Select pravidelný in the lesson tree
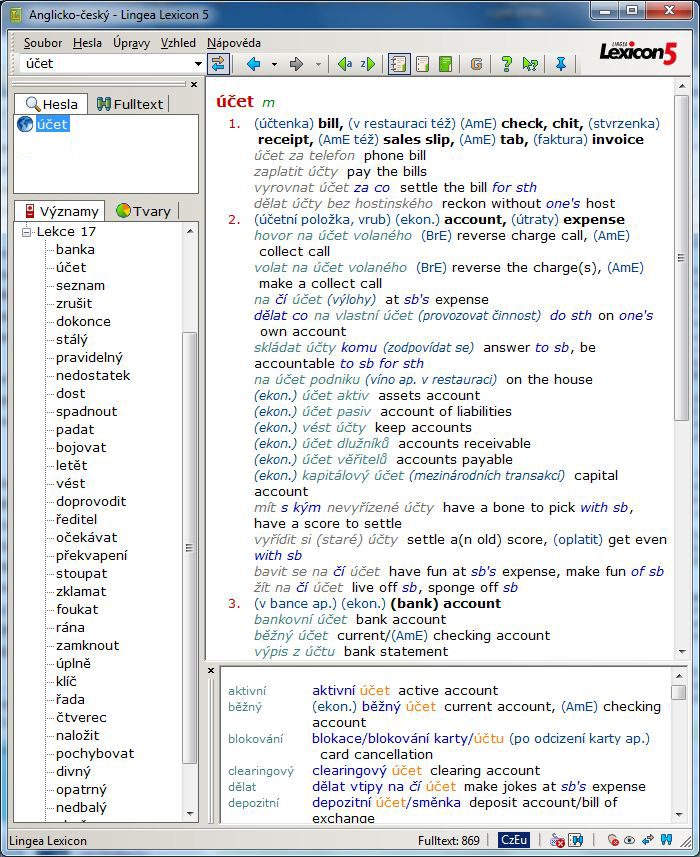This screenshot has width=700, height=857. point(89,357)
